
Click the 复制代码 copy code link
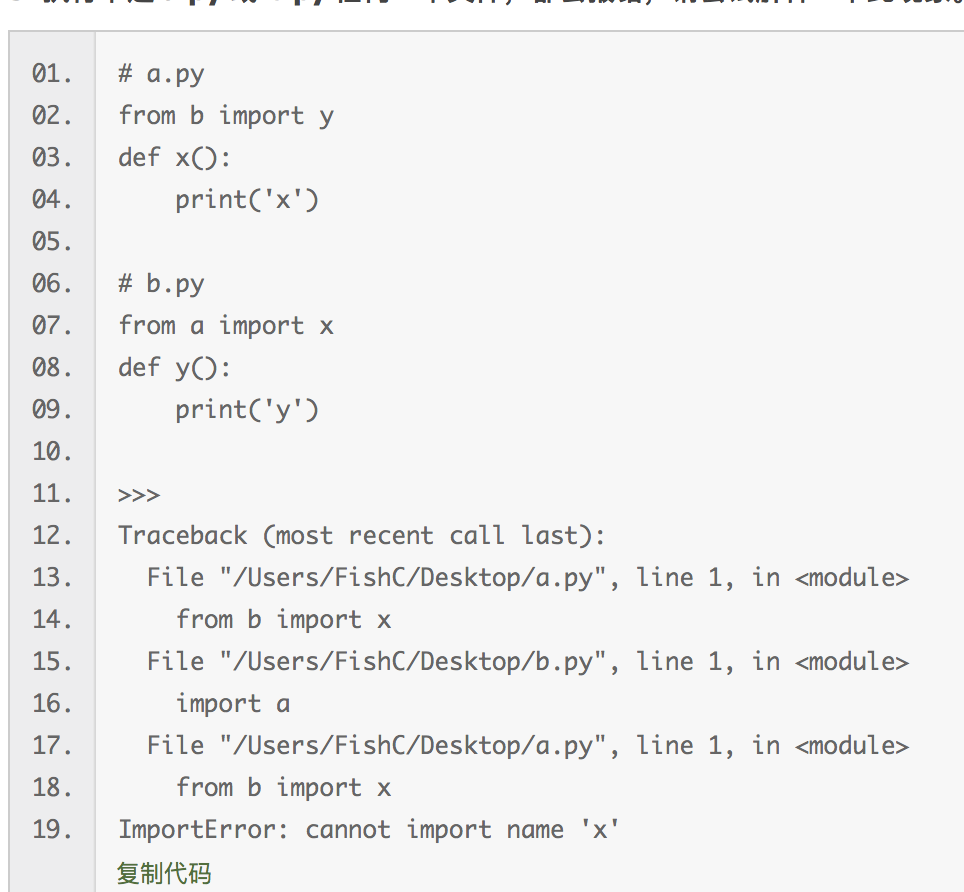pos(164,872)
